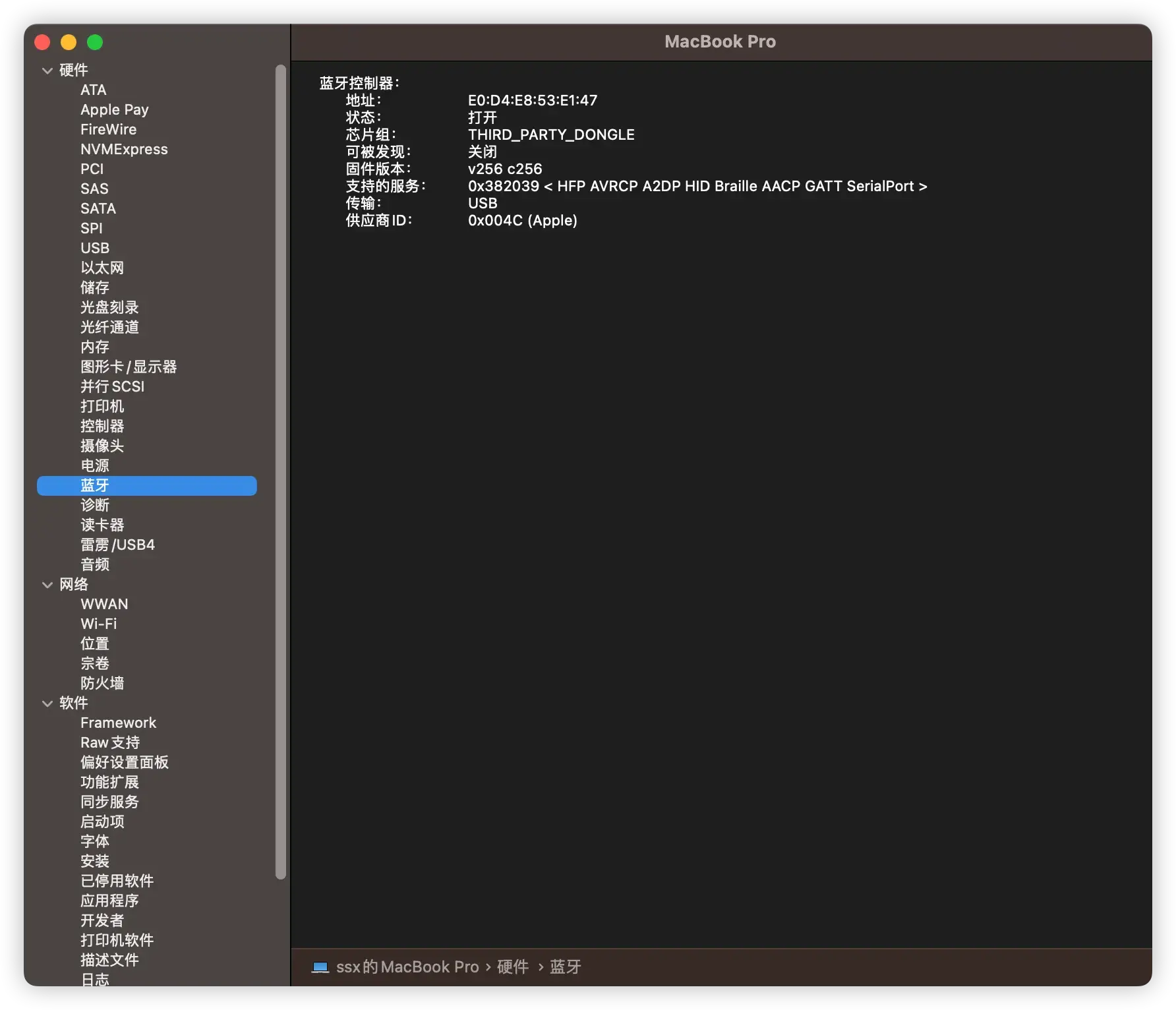Click the sidebar vertical scrollbar
The width and height of the screenshot is (1176, 1010).
click(281, 471)
